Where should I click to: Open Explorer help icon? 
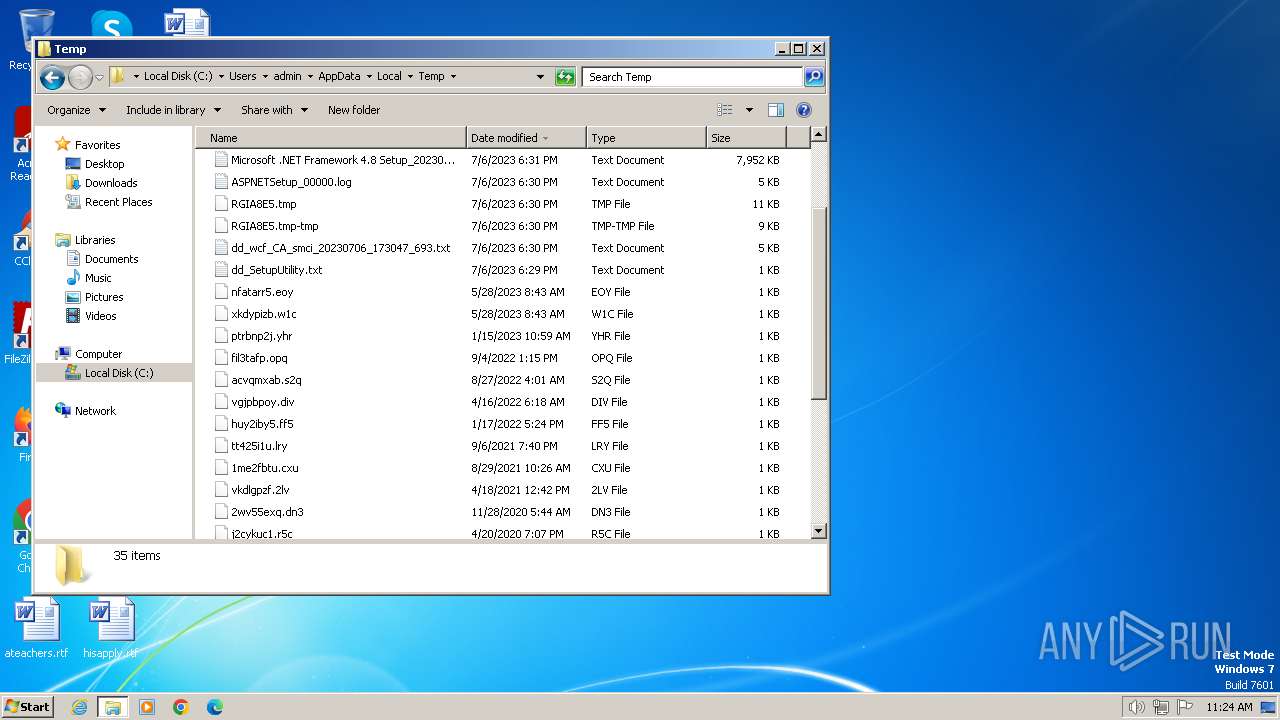coord(803,110)
